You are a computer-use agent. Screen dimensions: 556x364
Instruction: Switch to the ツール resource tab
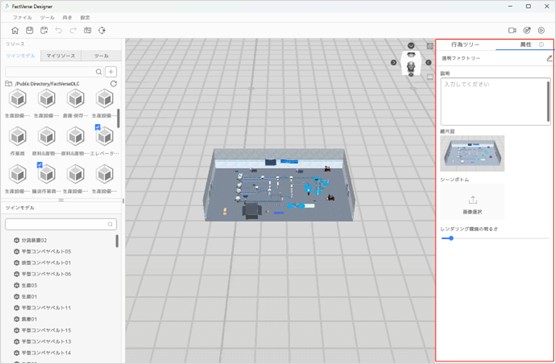click(101, 56)
